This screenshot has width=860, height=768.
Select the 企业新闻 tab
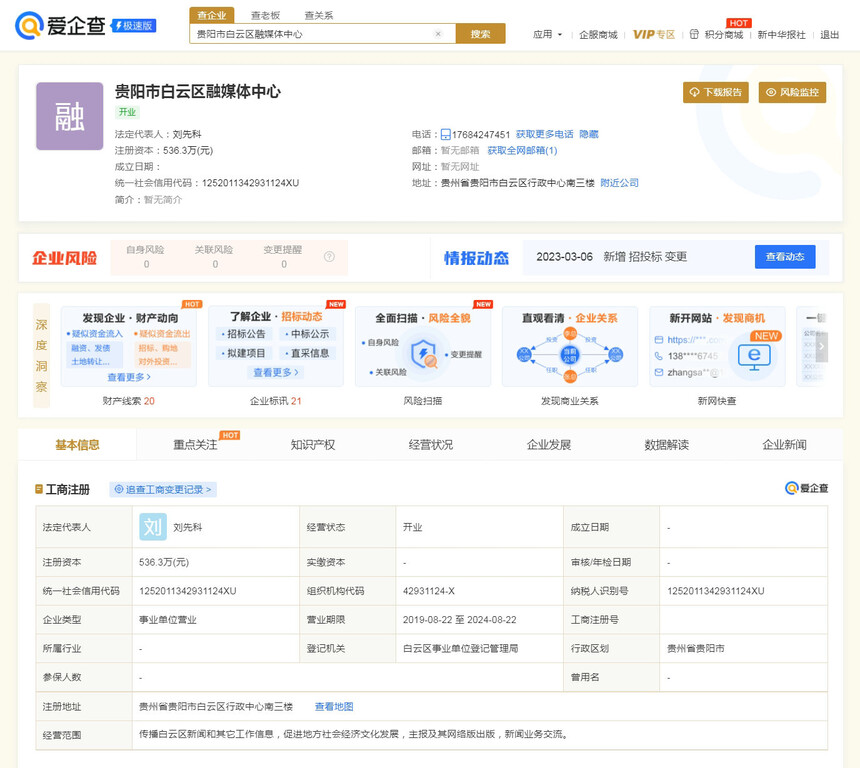pos(784,444)
